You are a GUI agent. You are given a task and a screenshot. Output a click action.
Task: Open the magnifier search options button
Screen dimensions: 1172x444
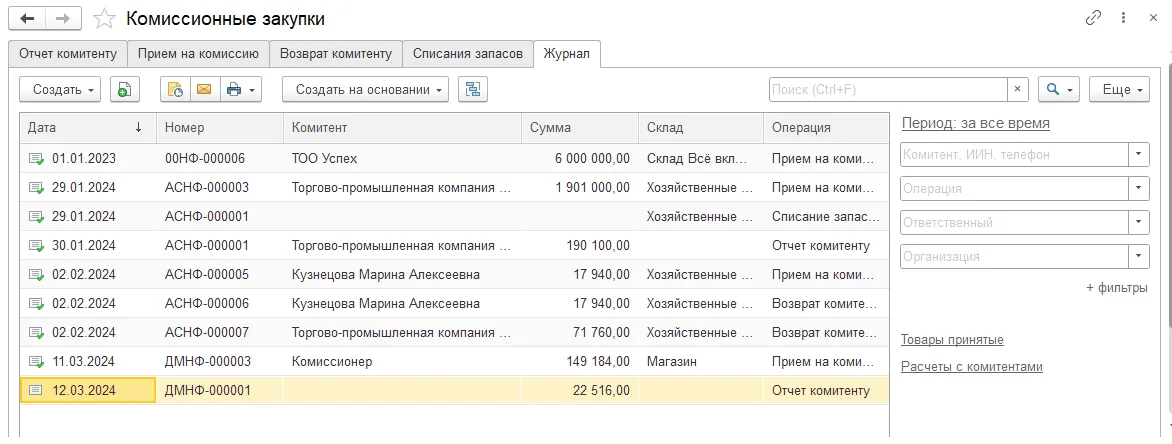tap(1059, 90)
